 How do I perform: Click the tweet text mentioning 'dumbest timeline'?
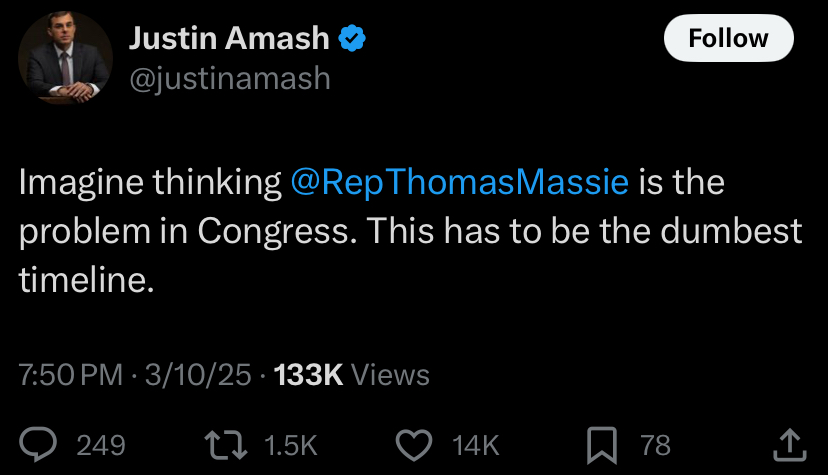pyautogui.click(x=410, y=231)
